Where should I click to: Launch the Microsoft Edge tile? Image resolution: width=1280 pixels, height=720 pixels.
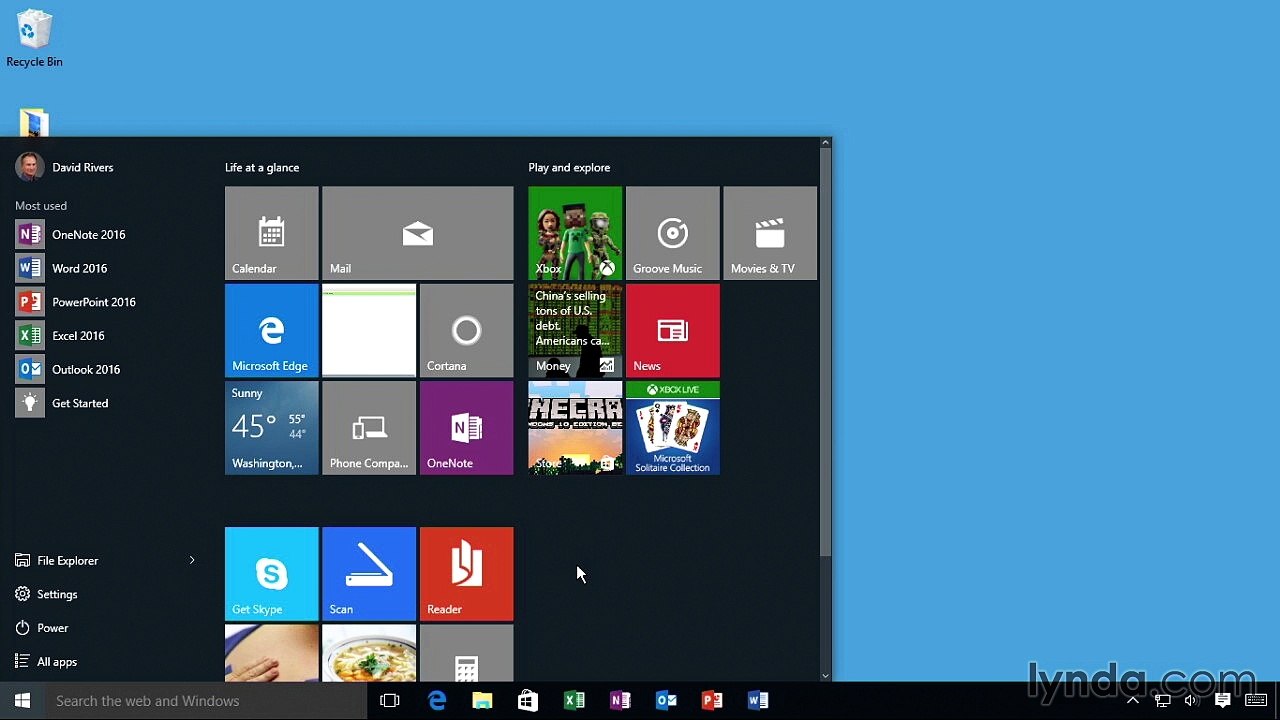point(272,331)
